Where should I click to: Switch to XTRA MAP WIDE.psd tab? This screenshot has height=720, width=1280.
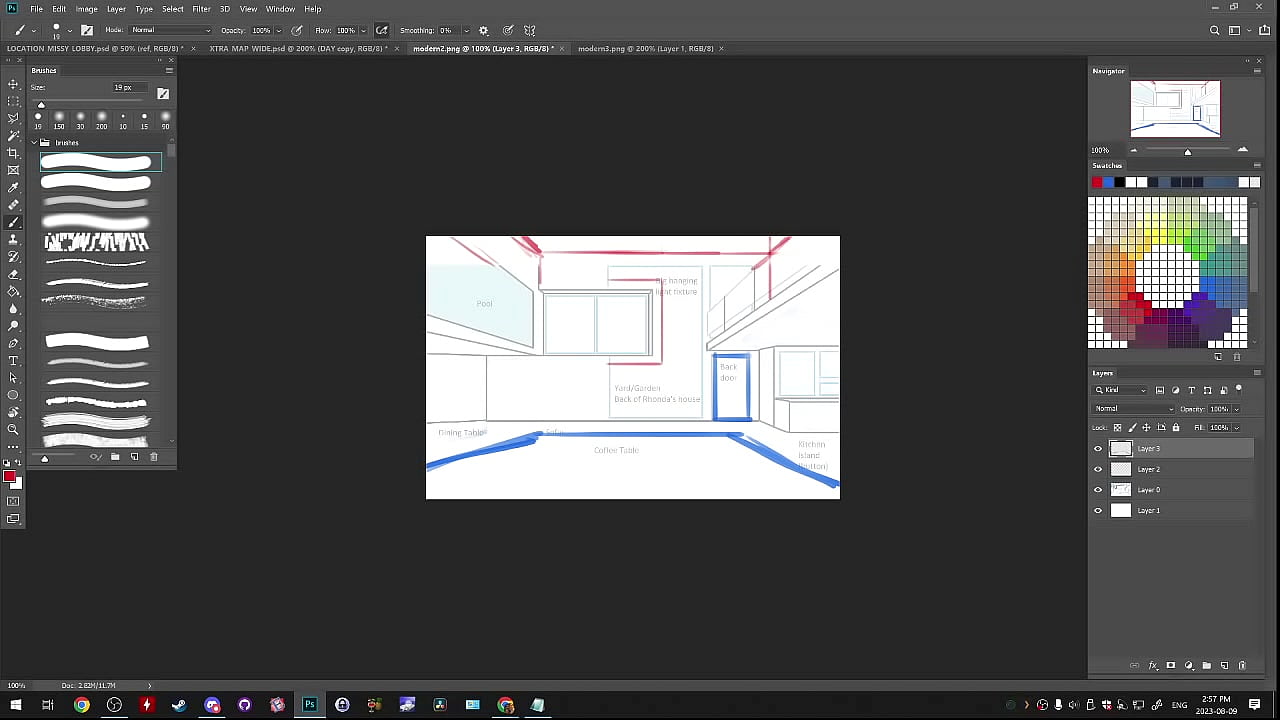(298, 48)
